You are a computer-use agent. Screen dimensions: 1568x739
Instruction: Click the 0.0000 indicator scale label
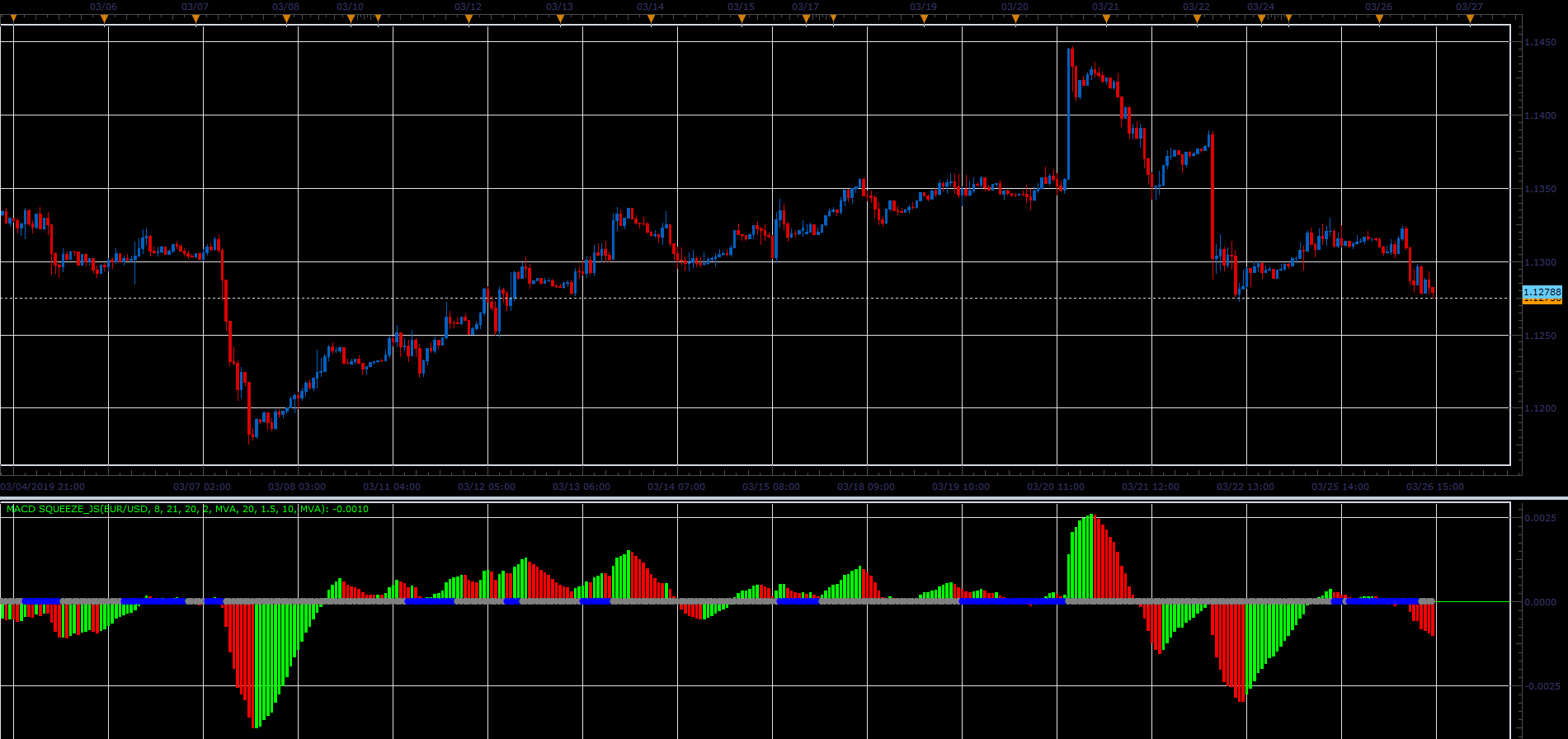(1541, 602)
